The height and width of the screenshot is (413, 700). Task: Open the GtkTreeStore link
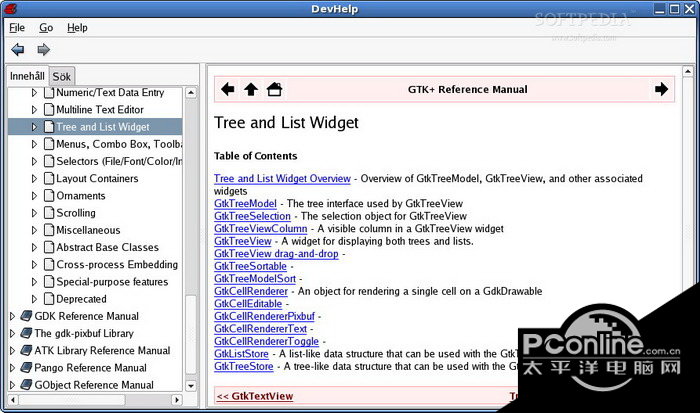(243, 366)
